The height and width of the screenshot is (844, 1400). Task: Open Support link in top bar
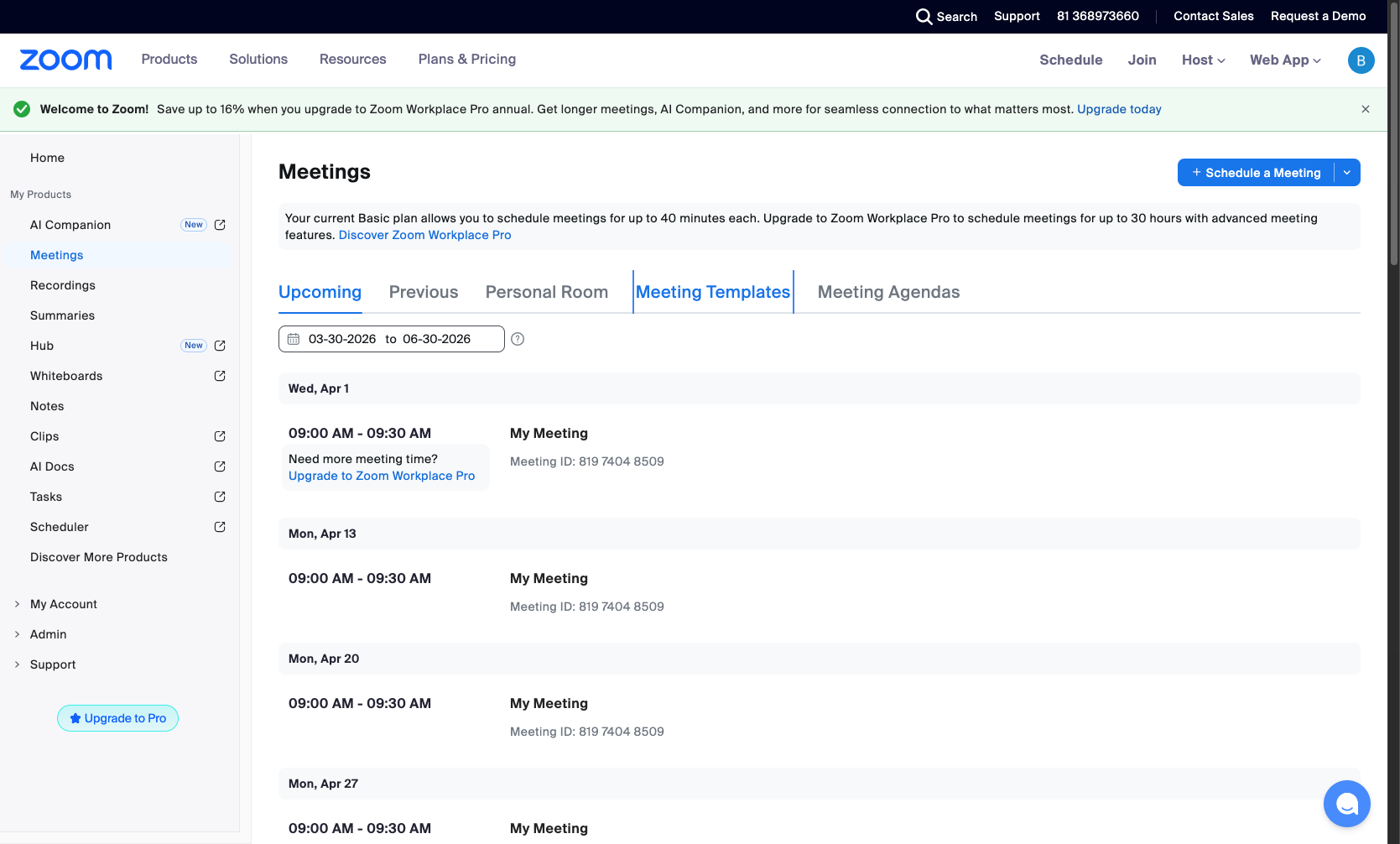pos(1017,16)
